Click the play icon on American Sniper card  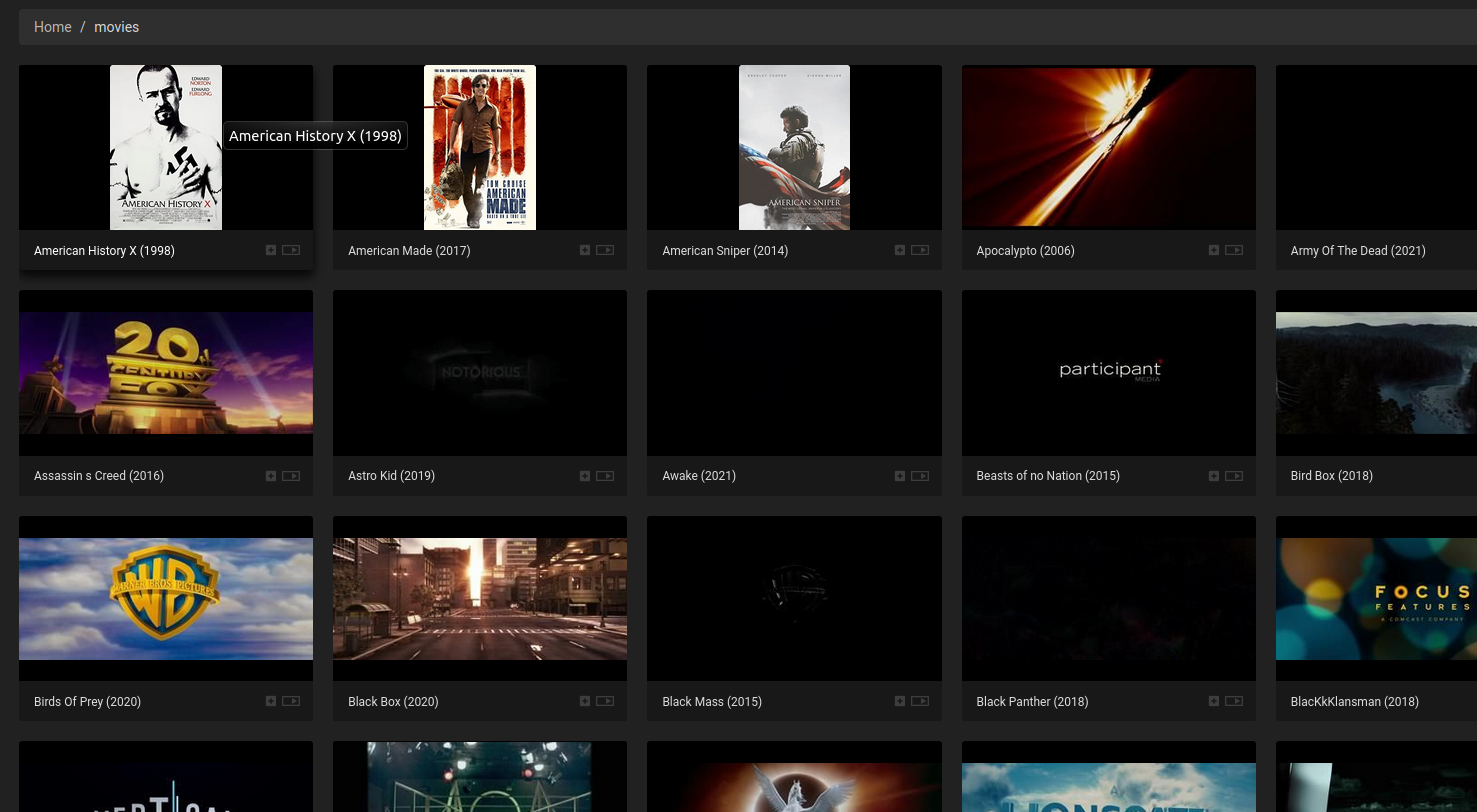(x=920, y=250)
